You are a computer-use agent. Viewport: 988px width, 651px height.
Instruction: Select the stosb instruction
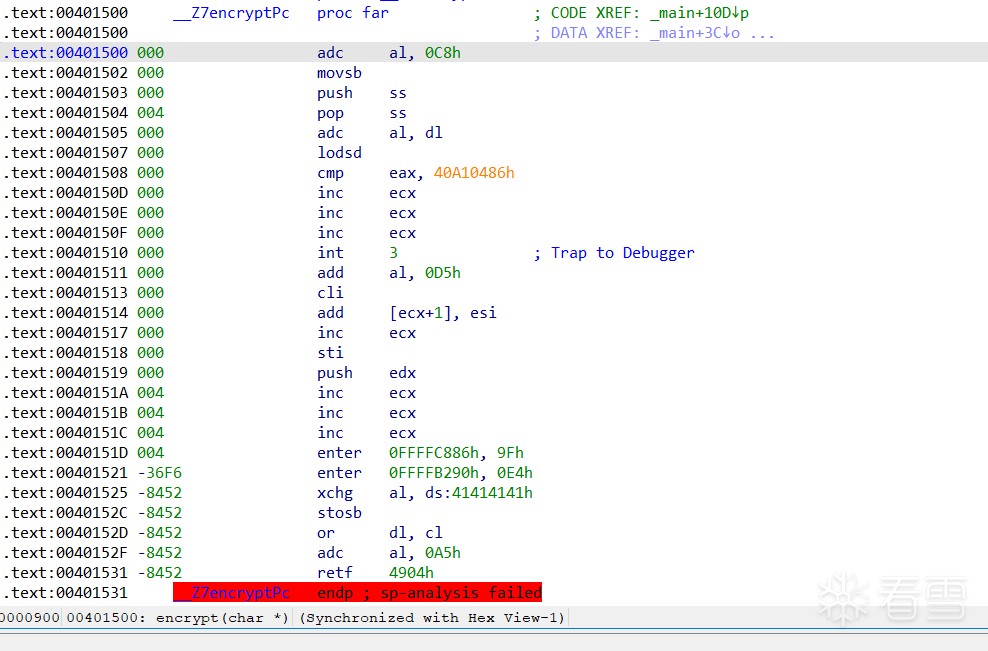[x=339, y=513]
